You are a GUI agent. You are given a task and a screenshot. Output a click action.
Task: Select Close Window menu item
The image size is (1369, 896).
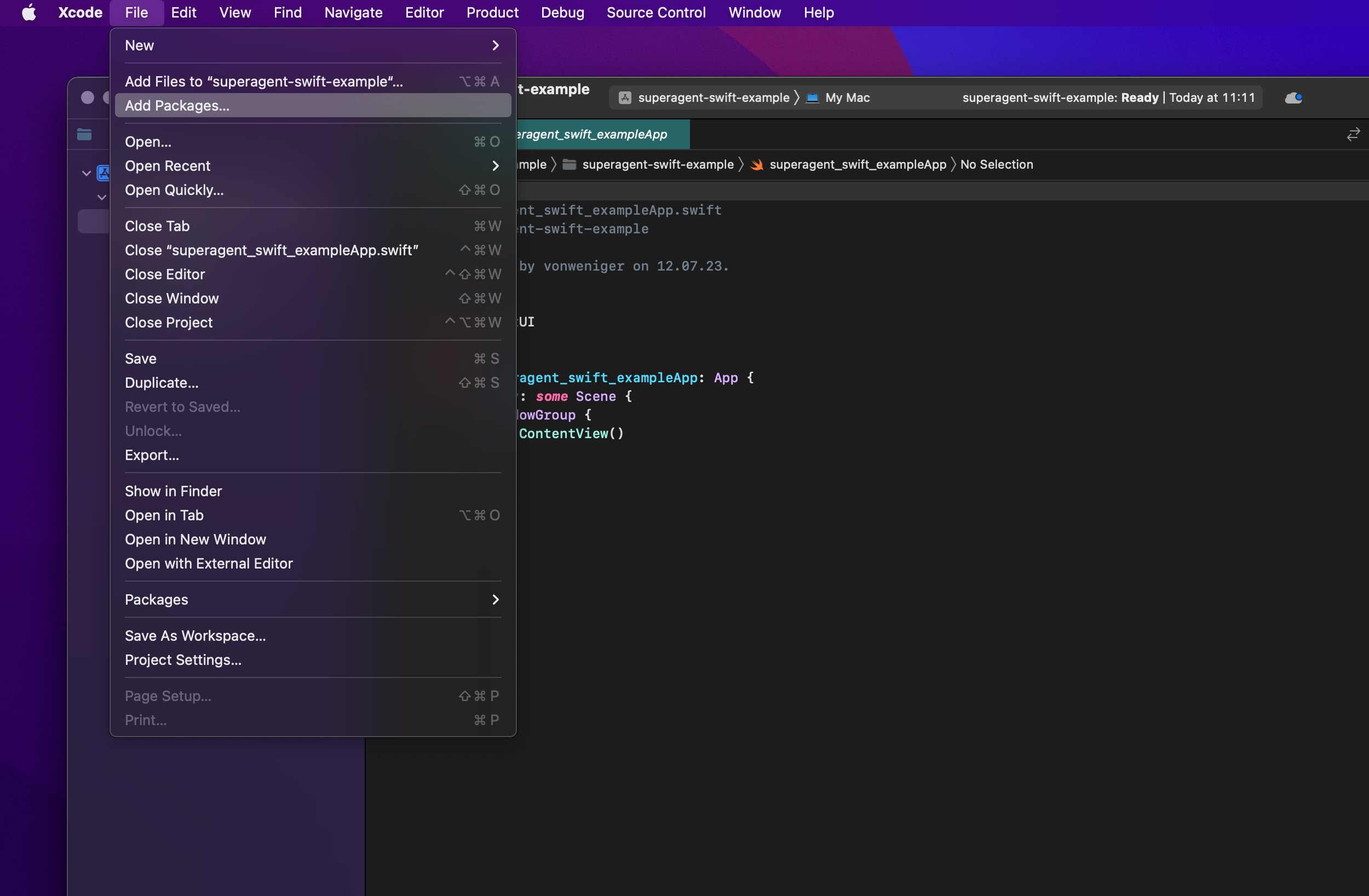[313, 299]
